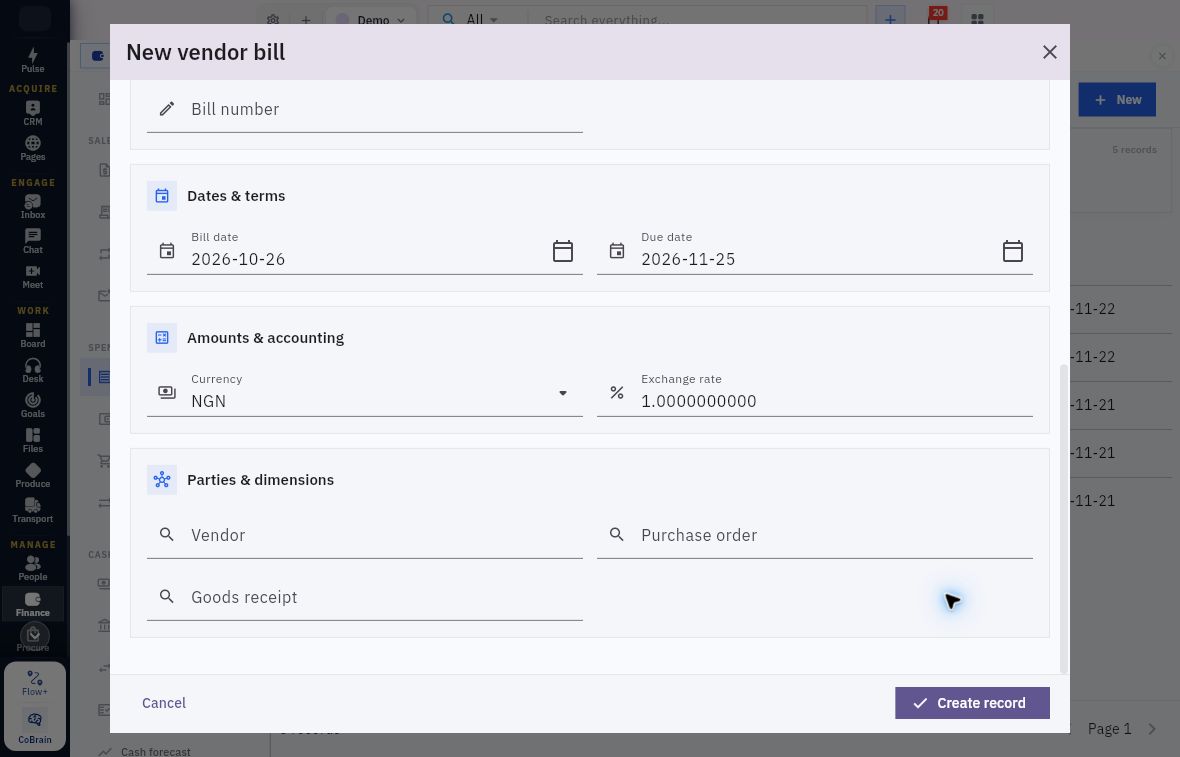Screen dimensions: 1180x757
Task: Edit the Exchange rate field
Action: pyautogui.click(x=815, y=392)
